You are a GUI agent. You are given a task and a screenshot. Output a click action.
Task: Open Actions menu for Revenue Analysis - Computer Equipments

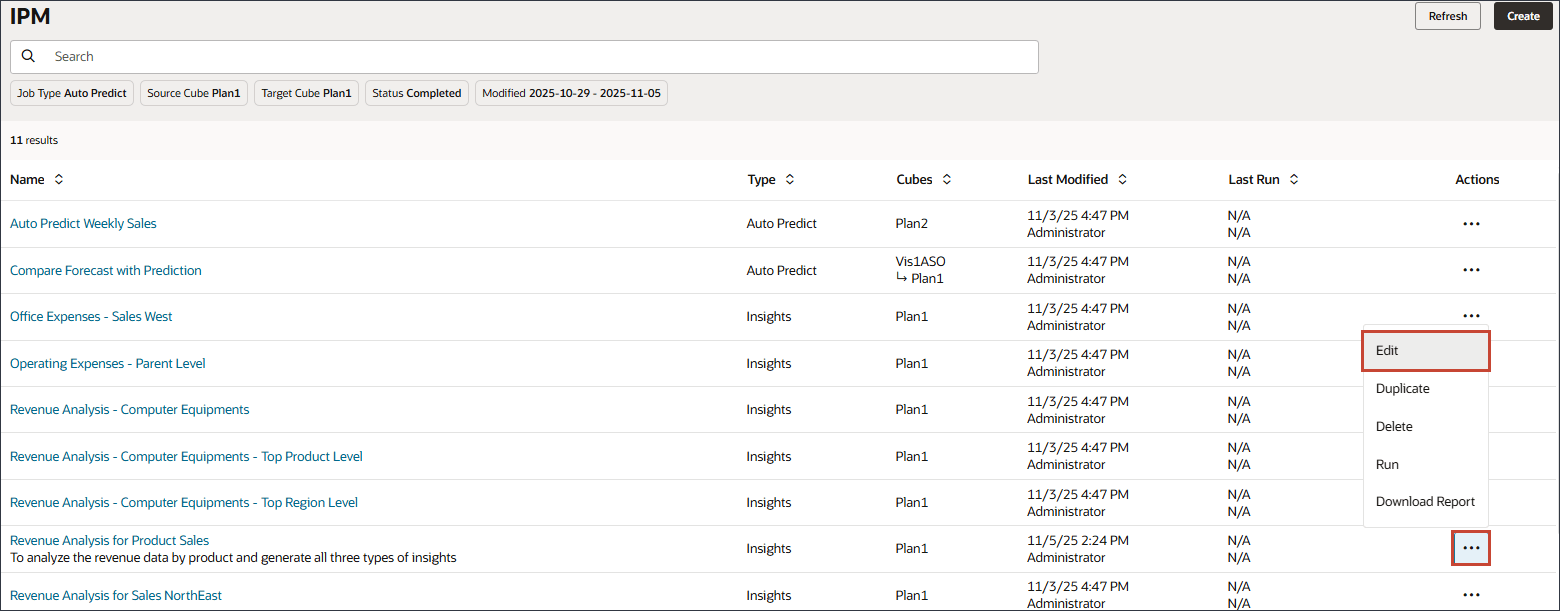click(x=1471, y=408)
